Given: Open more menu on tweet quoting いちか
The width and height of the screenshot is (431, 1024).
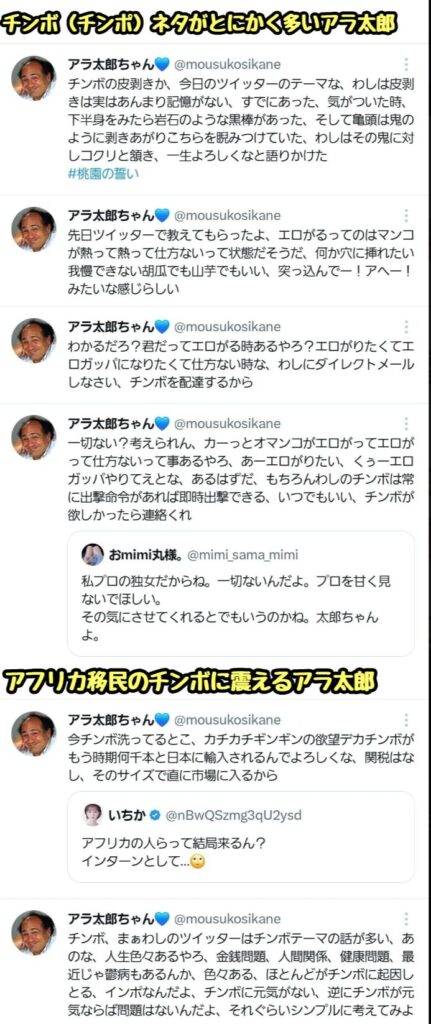Looking at the screenshot, I should (406, 720).
